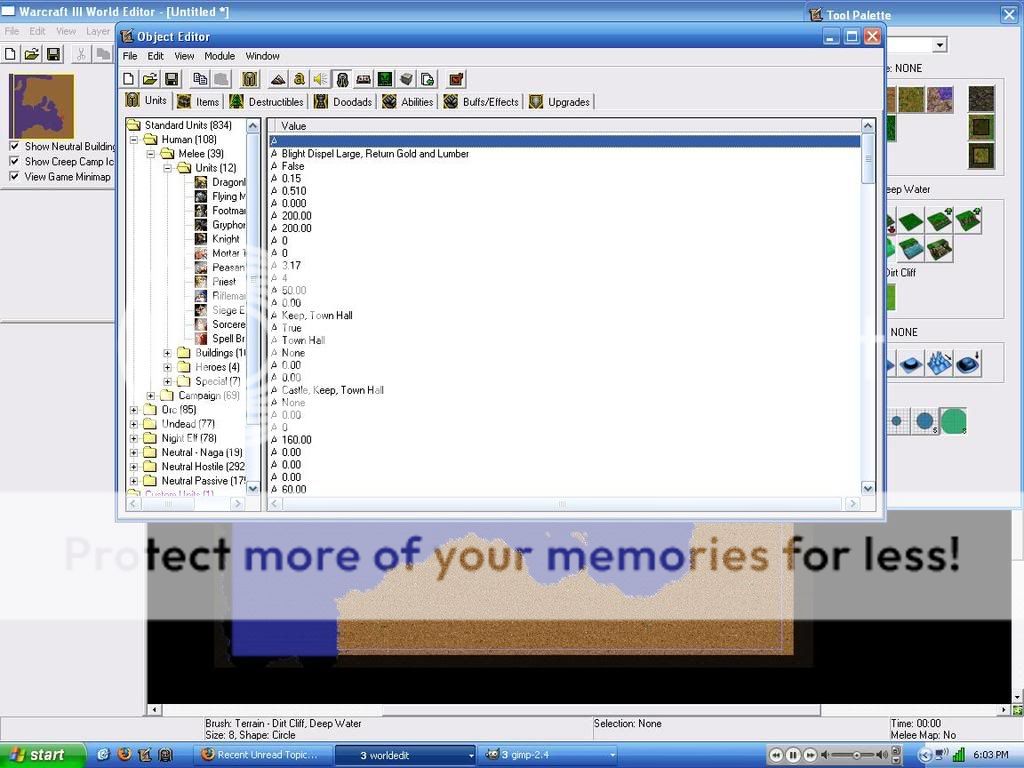Open the Import Manager icon
This screenshot has width=1024, height=768.
point(428,80)
